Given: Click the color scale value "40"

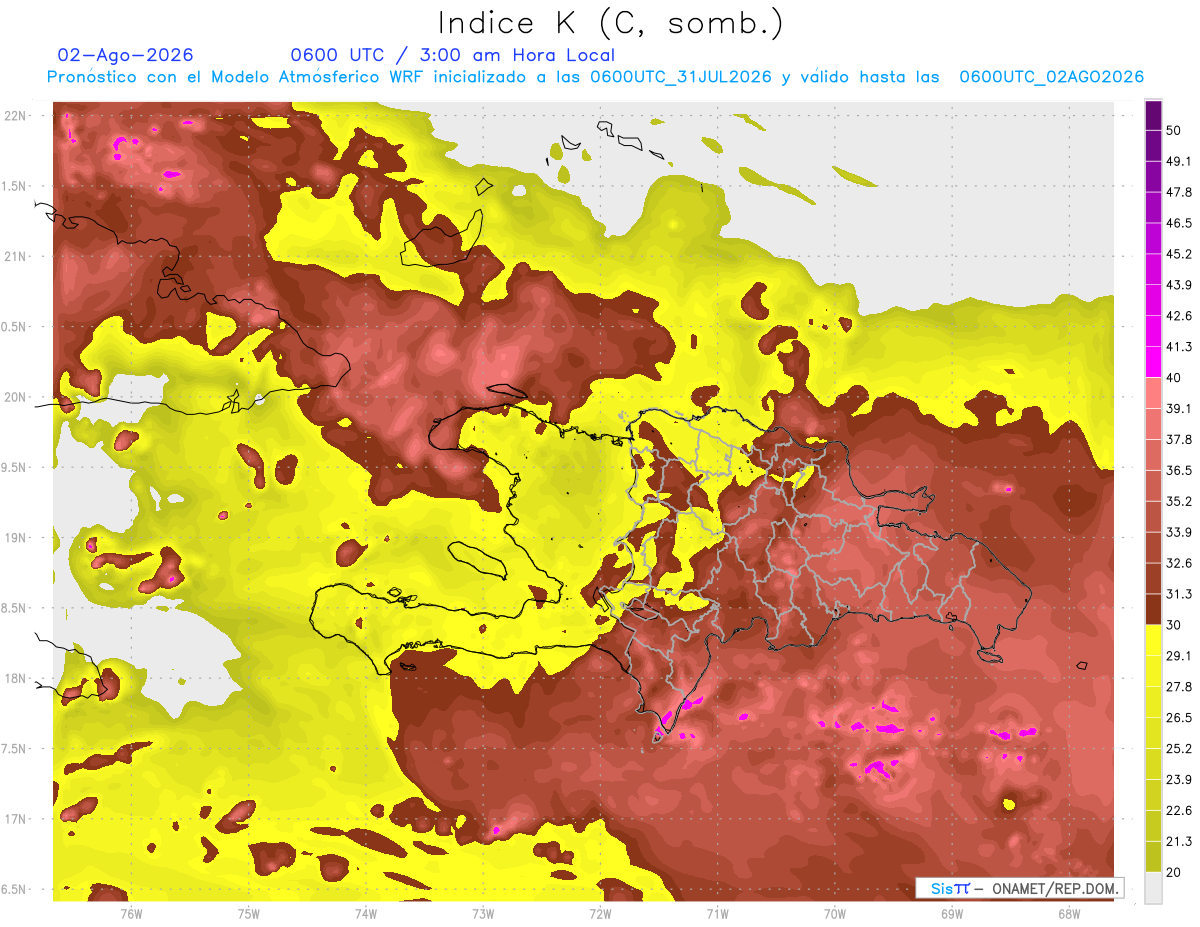Looking at the screenshot, I should 1175,377.
